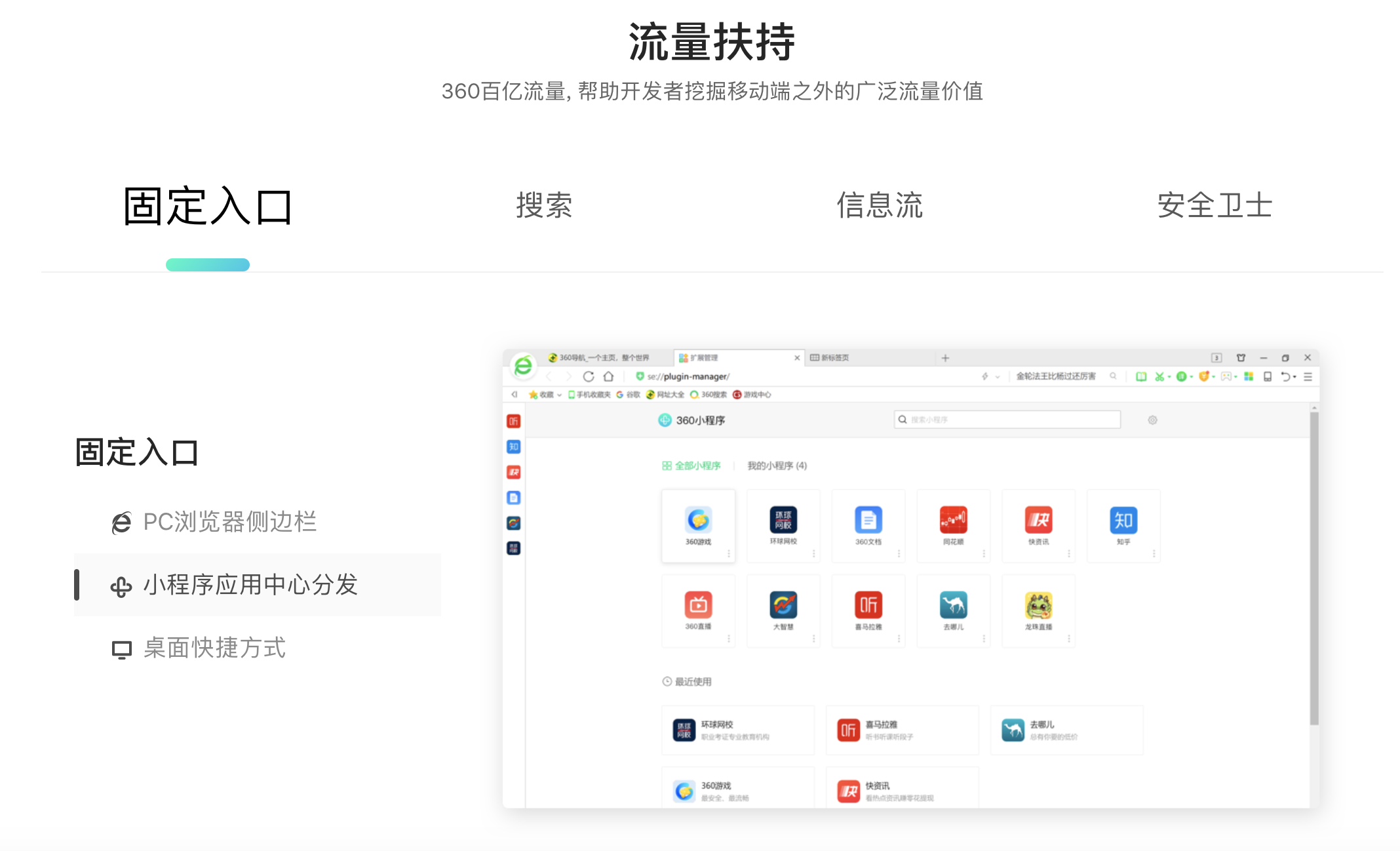Click the undo arrow toolbar icon
Viewport: 1400px width, 851px height.
[x=1286, y=376]
